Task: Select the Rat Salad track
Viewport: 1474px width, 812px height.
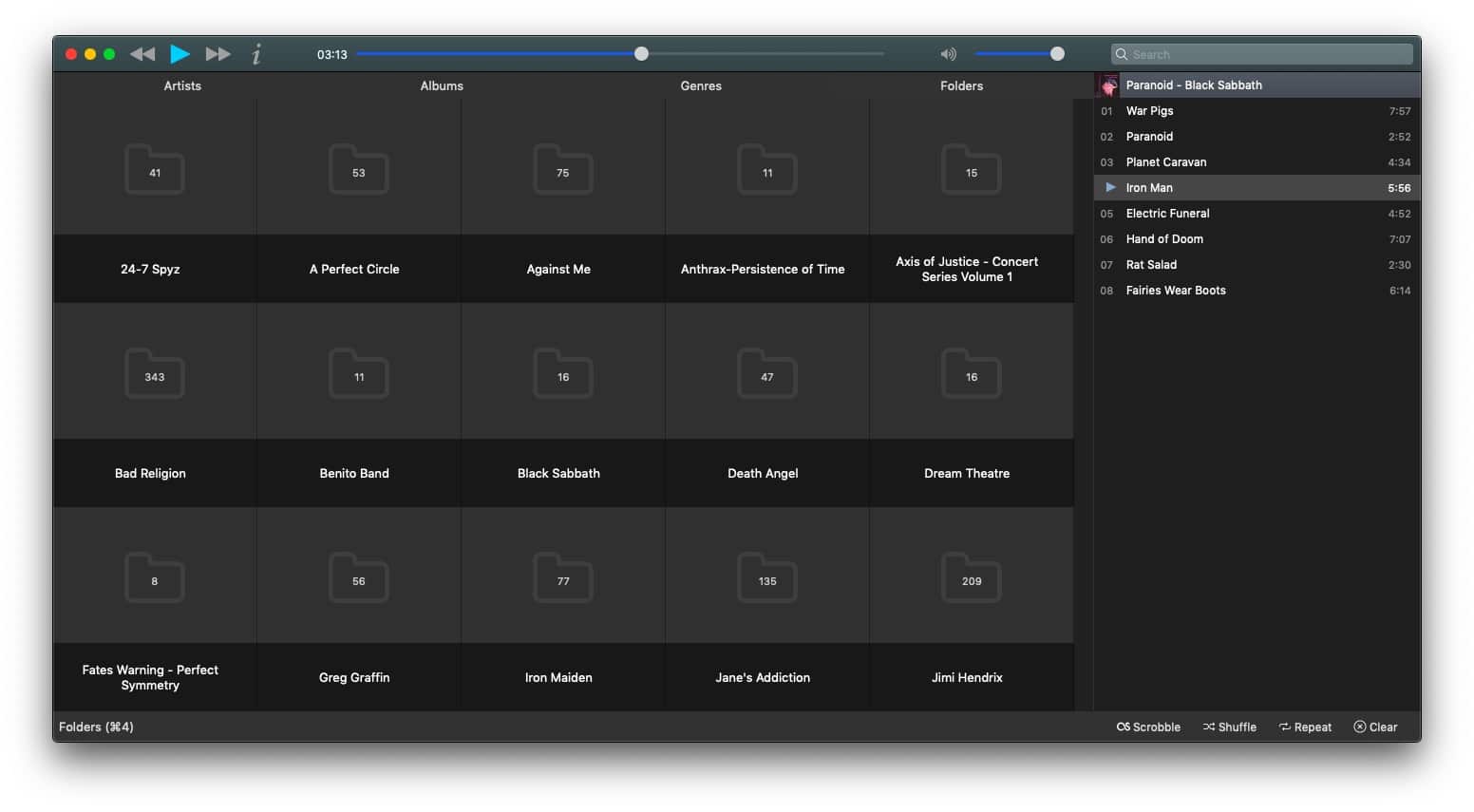Action: pyautogui.click(x=1257, y=265)
